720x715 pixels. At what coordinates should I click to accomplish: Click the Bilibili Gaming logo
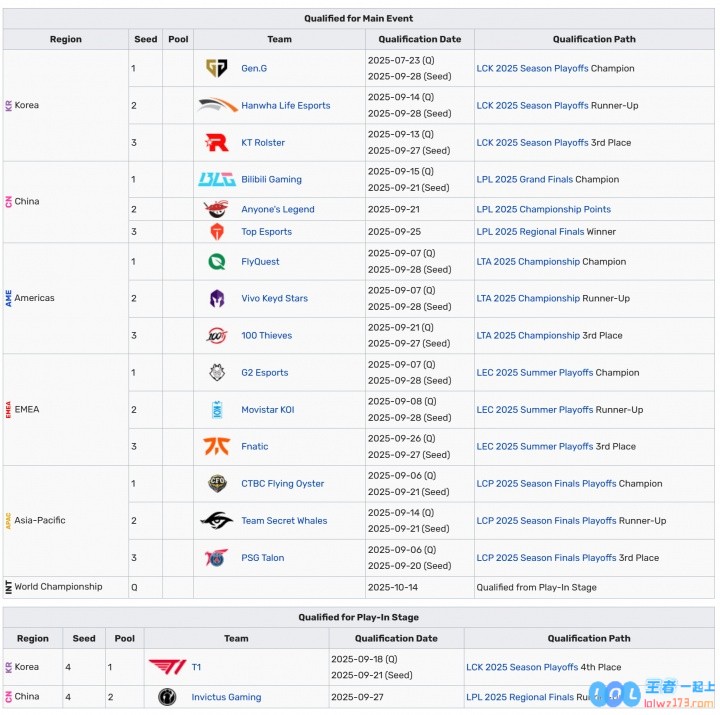click(x=216, y=180)
